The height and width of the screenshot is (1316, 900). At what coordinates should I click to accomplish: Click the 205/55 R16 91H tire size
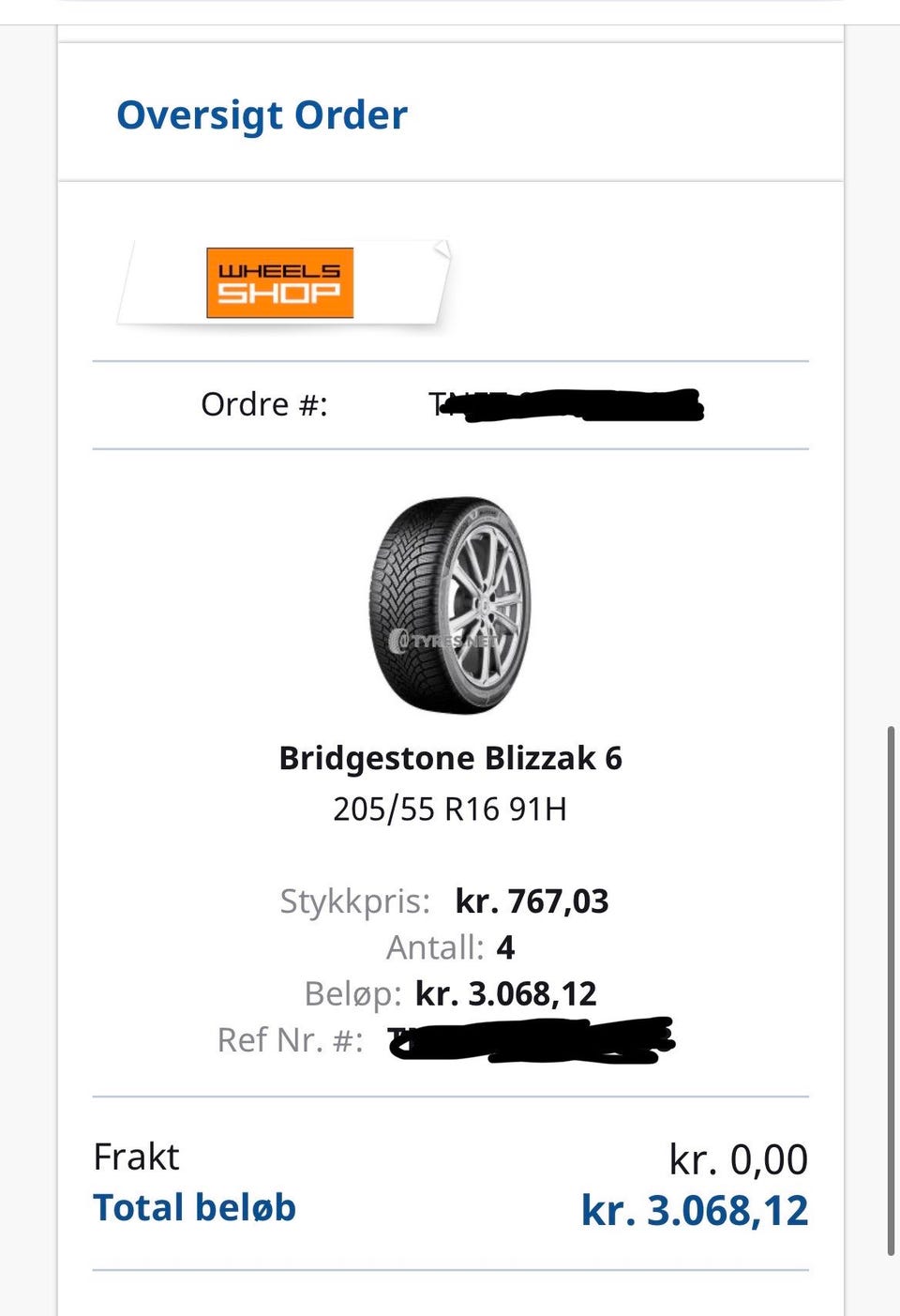pyautogui.click(x=450, y=809)
